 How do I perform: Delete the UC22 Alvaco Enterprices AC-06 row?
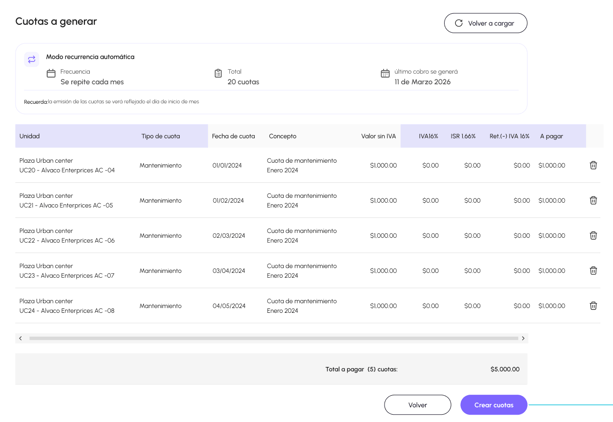pyautogui.click(x=593, y=235)
